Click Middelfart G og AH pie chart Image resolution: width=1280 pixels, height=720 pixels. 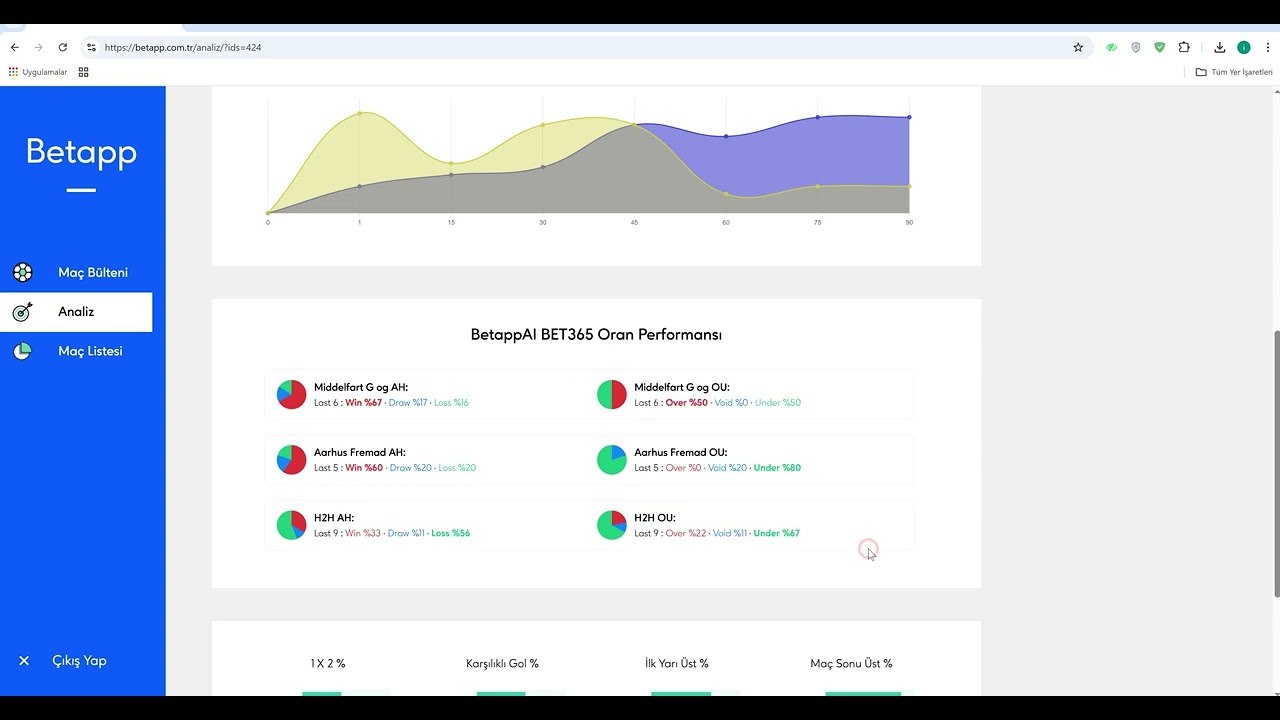click(x=291, y=394)
